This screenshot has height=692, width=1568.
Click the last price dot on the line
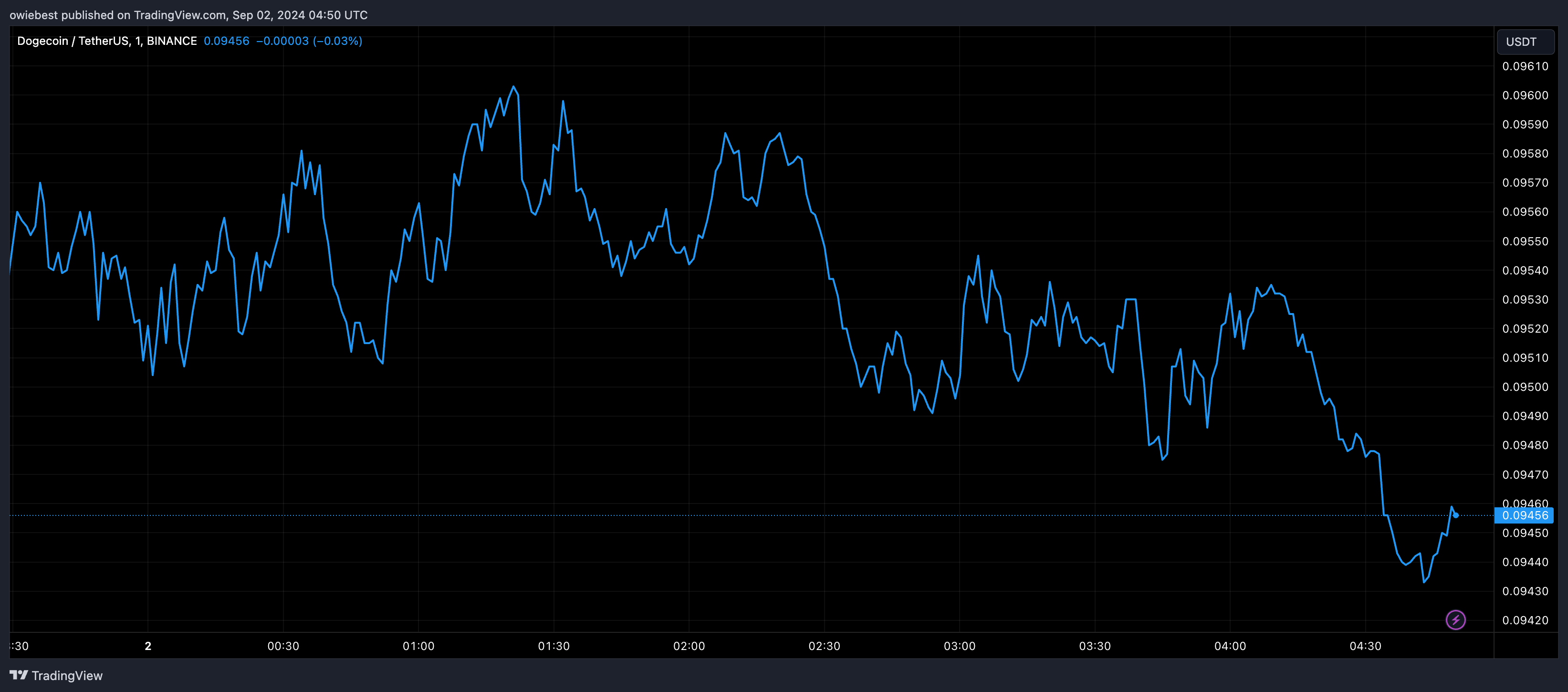click(1455, 515)
